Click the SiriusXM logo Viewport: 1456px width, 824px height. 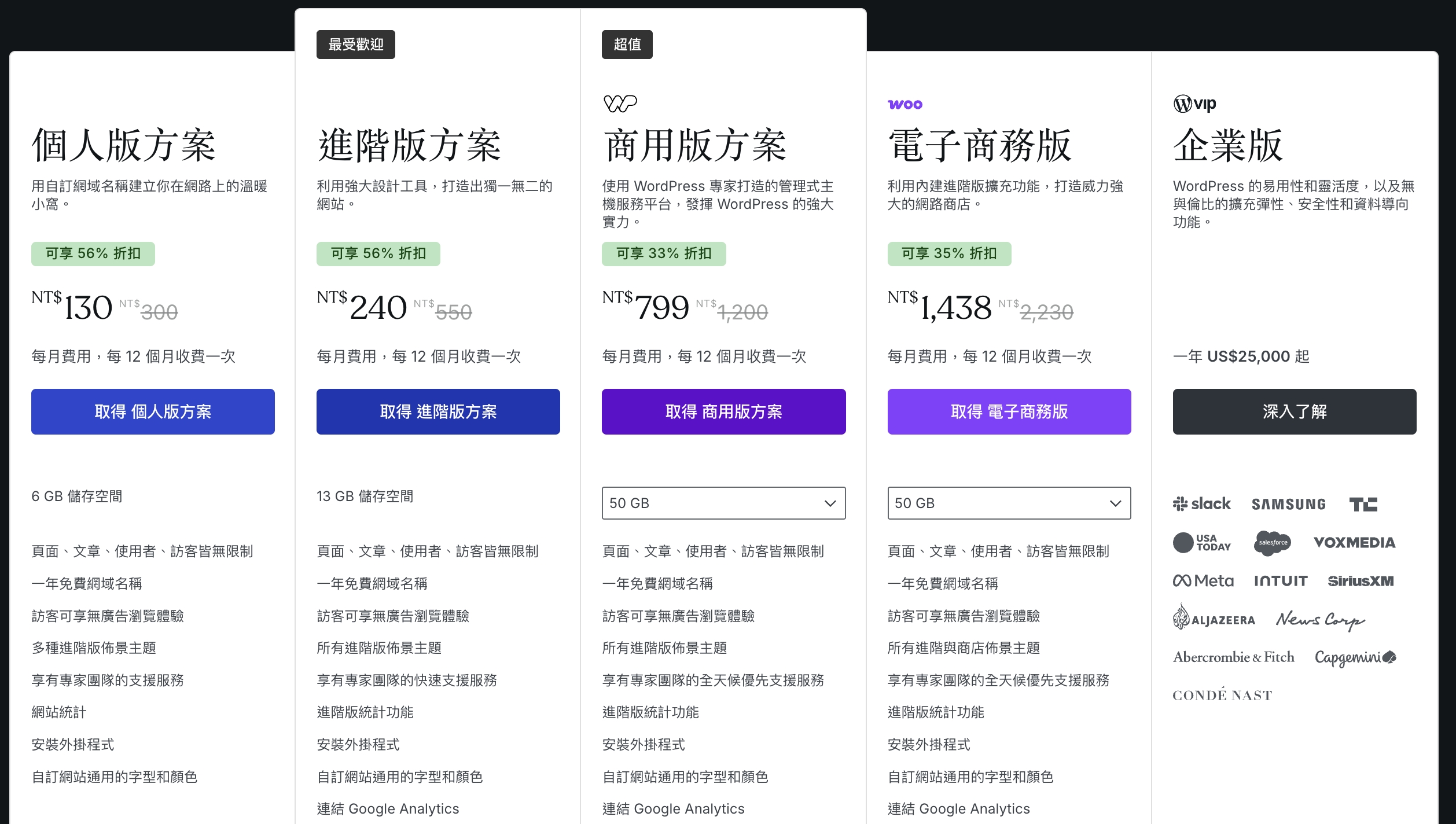(1361, 581)
